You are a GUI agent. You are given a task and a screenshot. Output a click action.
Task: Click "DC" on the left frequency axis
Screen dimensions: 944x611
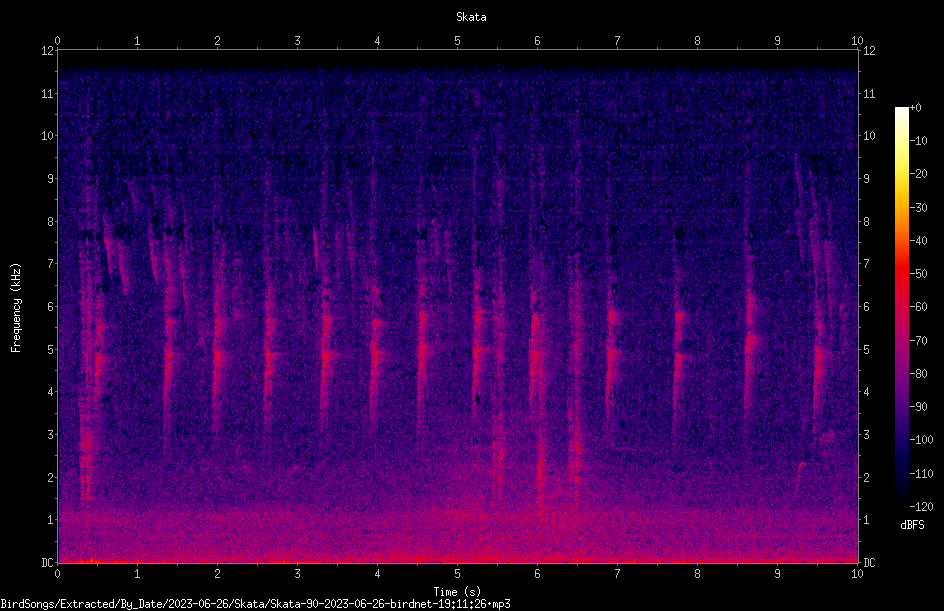coord(47,562)
